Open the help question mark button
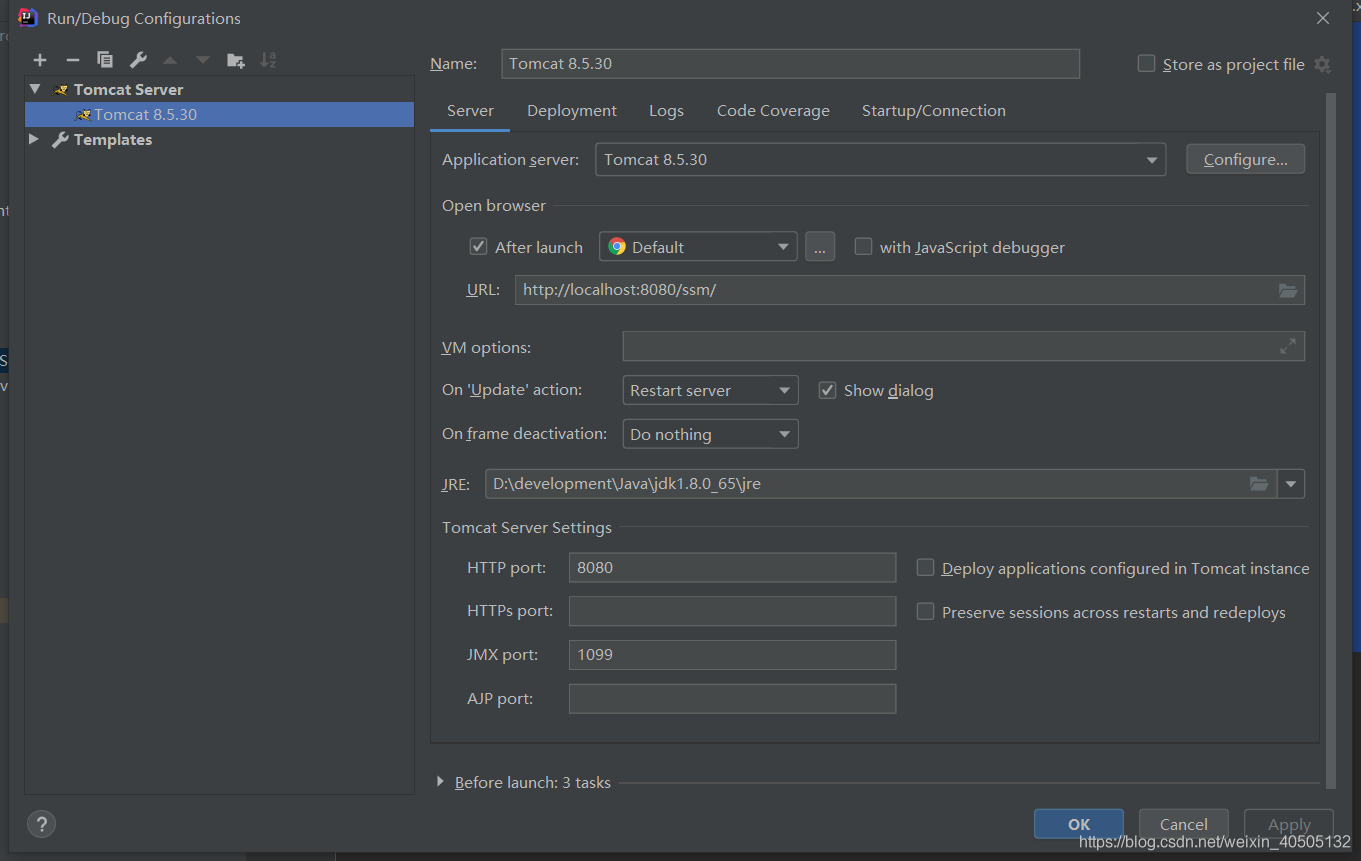Viewport: 1361px width, 861px height. pos(41,824)
